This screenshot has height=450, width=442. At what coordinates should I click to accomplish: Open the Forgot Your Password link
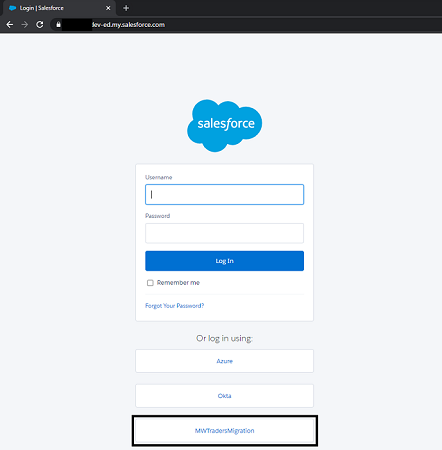pyautogui.click(x=174, y=306)
